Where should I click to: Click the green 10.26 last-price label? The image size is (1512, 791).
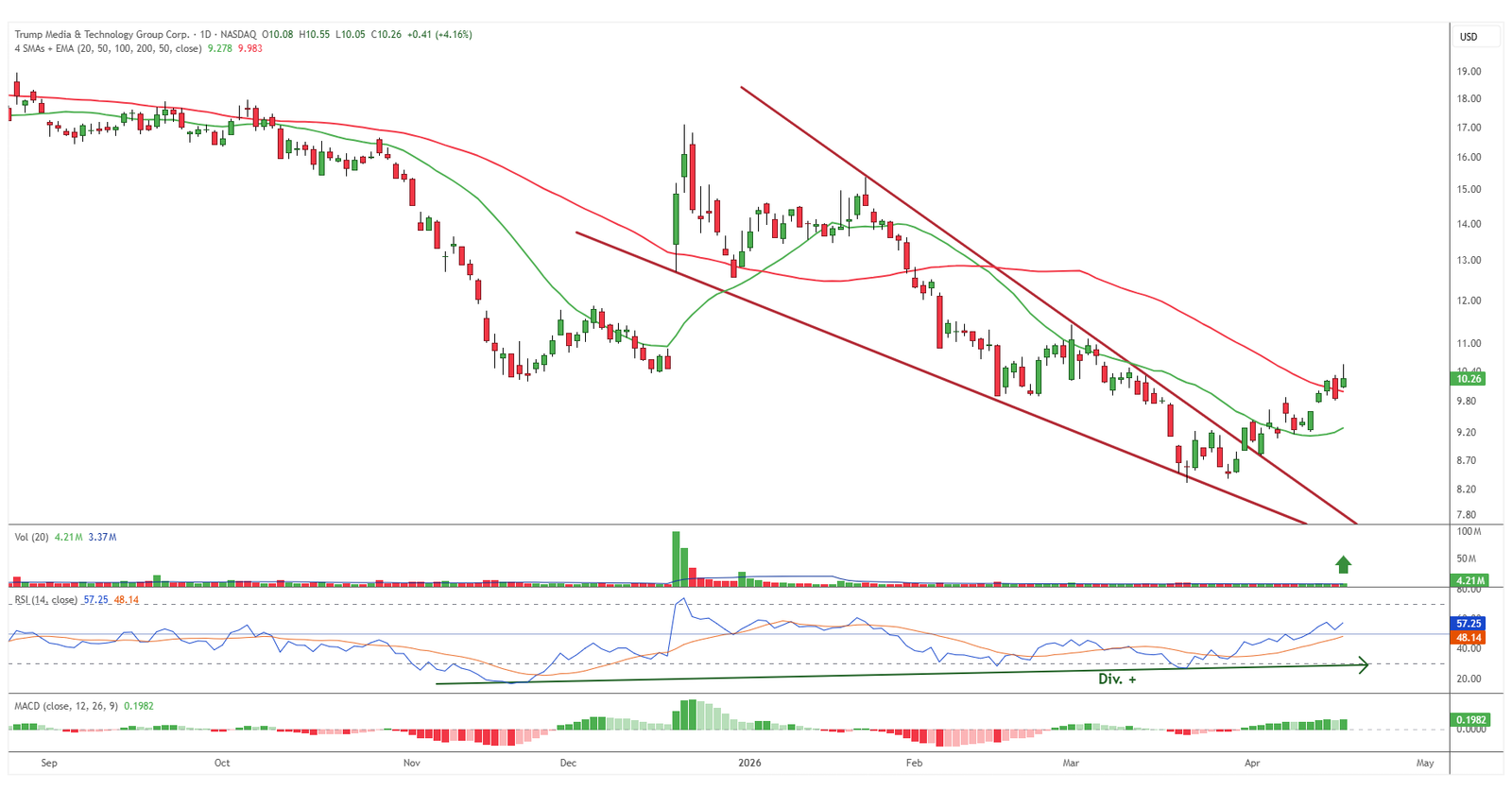coord(1469,379)
